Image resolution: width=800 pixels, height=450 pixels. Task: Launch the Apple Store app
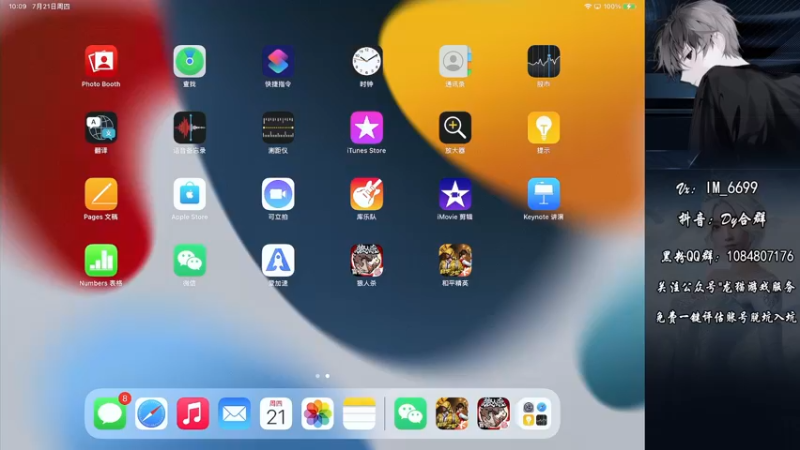[189, 194]
